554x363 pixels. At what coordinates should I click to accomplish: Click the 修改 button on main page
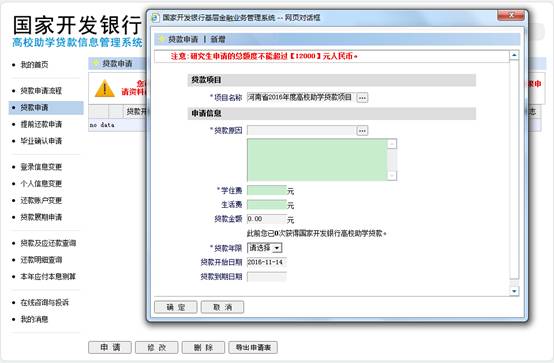pos(157,347)
